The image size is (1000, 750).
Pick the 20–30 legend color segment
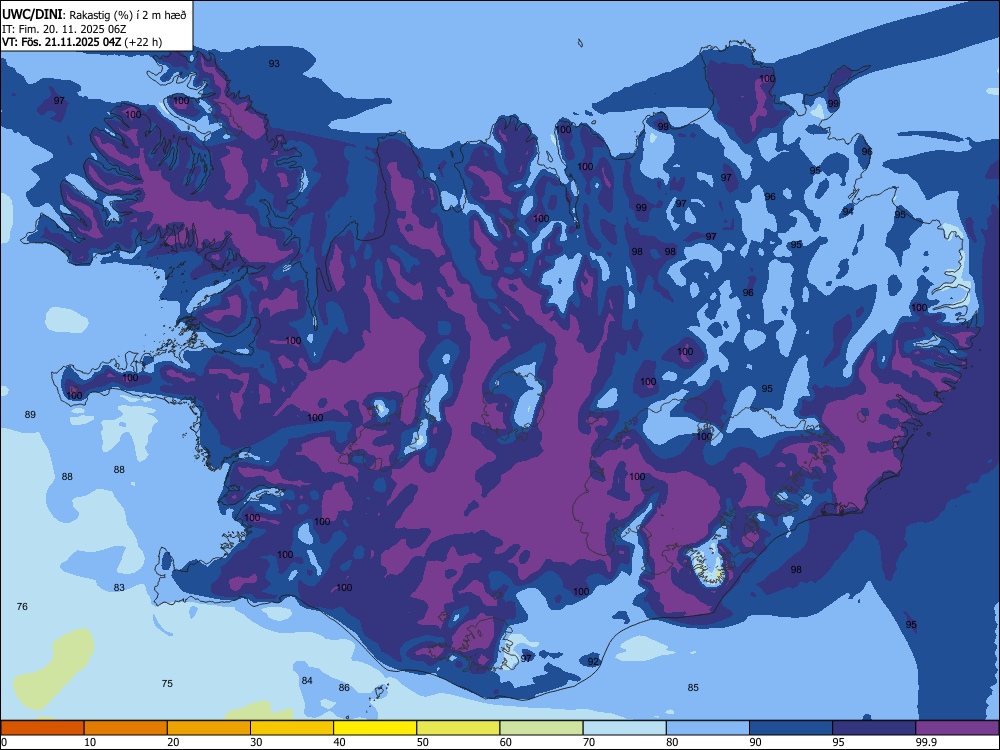(x=209, y=728)
